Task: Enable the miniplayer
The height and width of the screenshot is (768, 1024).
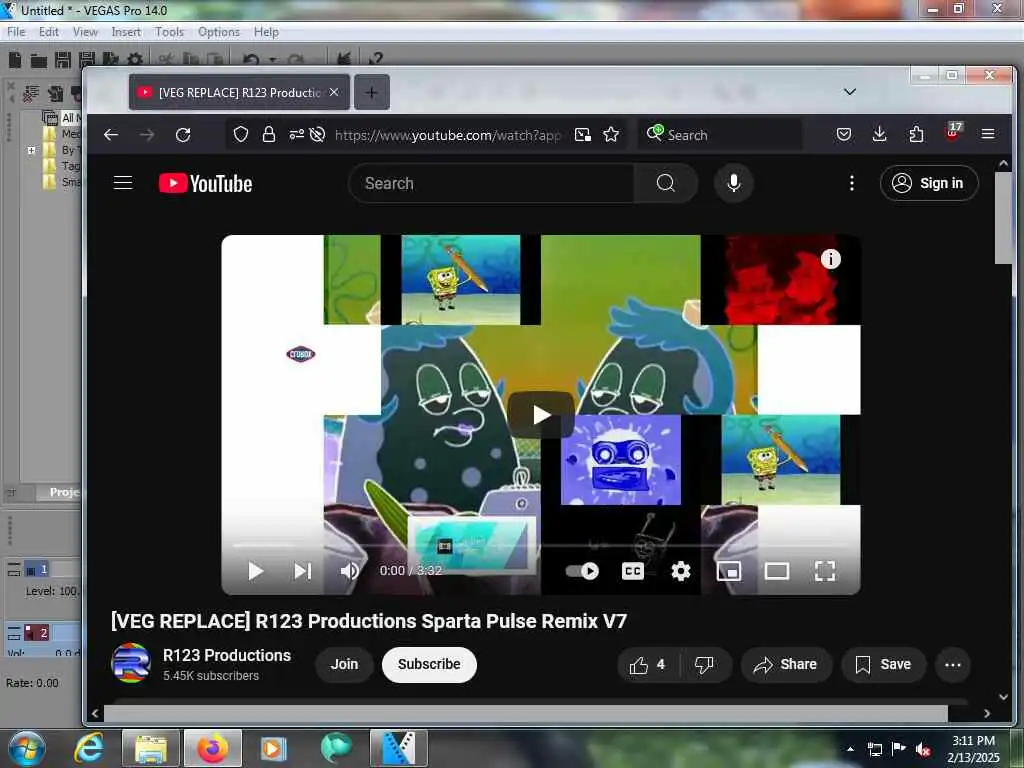Action: pyautogui.click(x=729, y=571)
